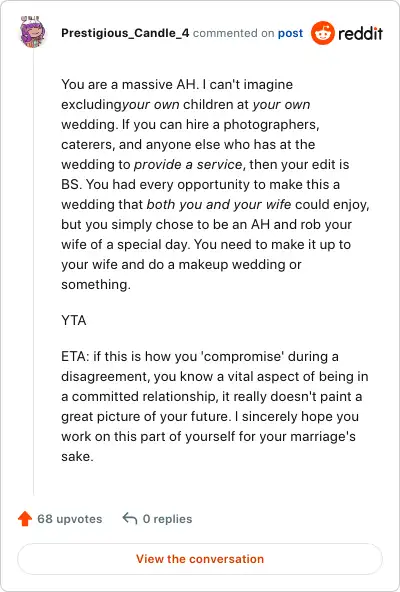The height and width of the screenshot is (592, 400).
Task: Follow the blue "post" link
Action: pyautogui.click(x=290, y=33)
